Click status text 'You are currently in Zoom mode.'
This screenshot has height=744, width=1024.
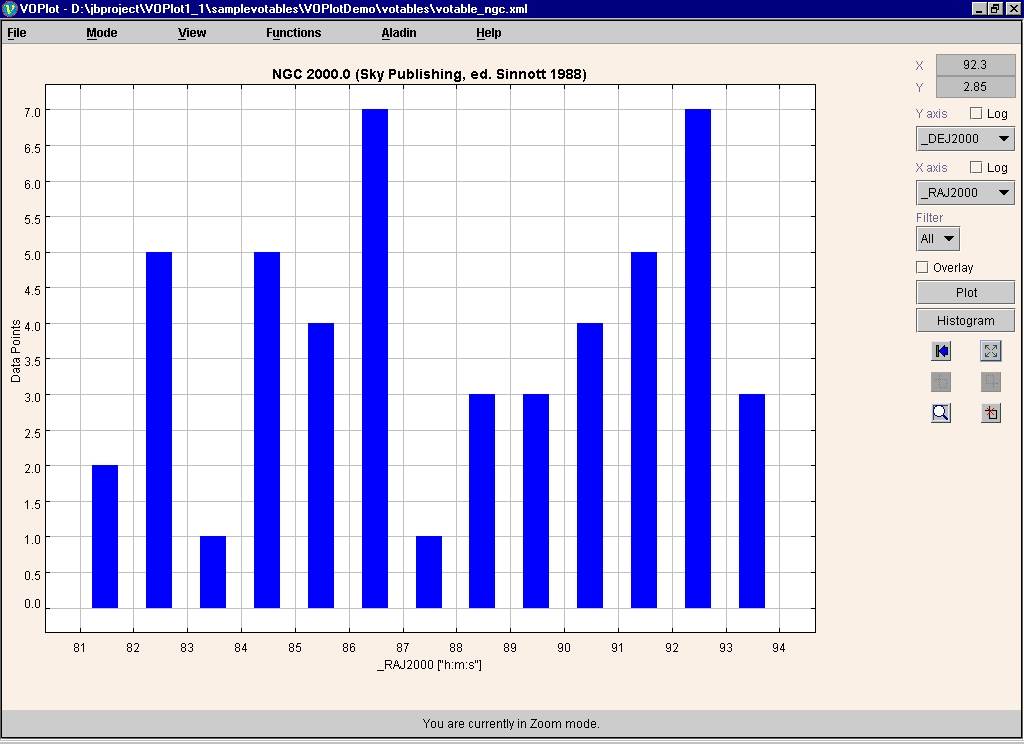point(511,724)
